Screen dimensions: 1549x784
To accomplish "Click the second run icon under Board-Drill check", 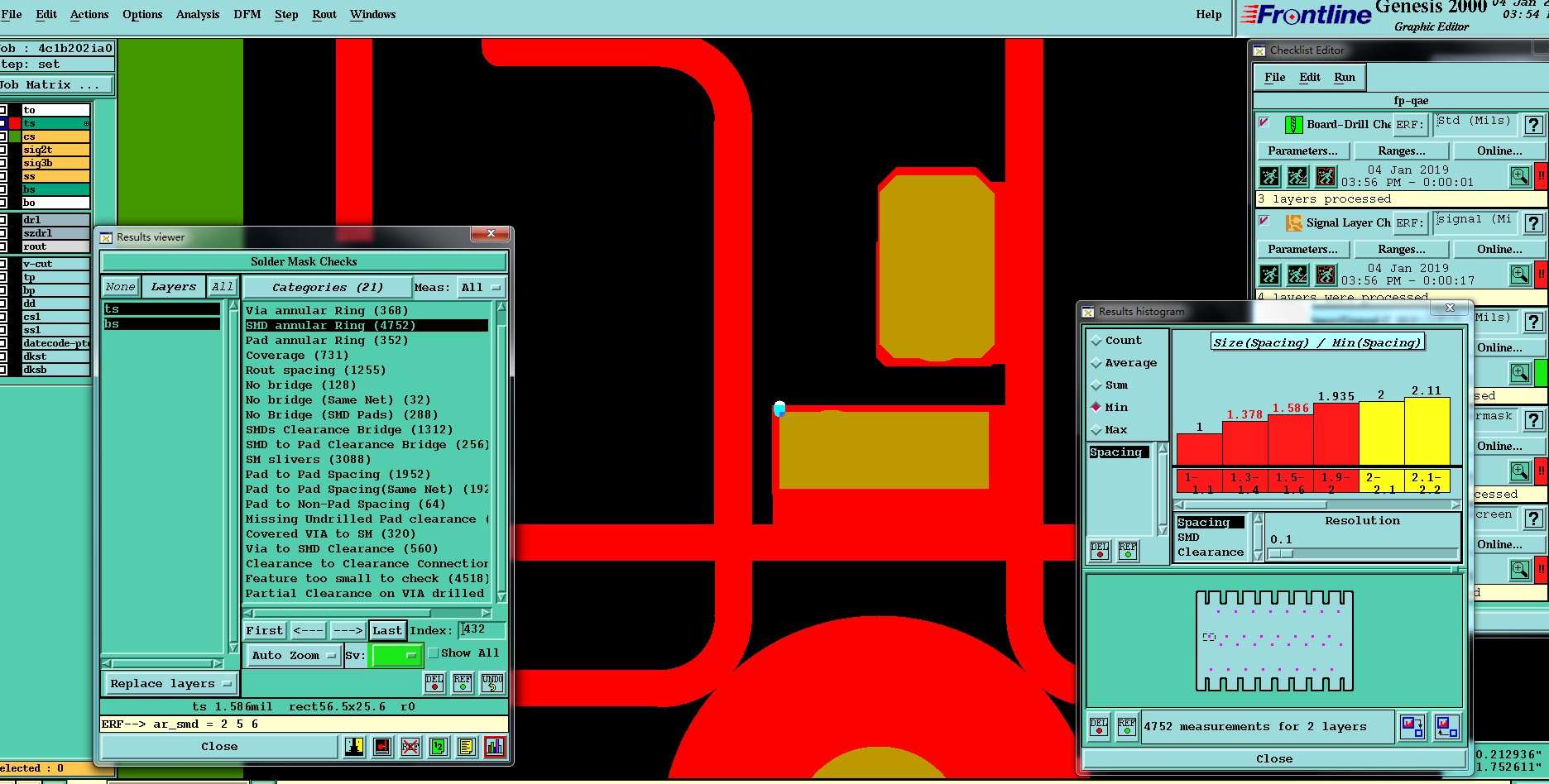I will click(1297, 176).
